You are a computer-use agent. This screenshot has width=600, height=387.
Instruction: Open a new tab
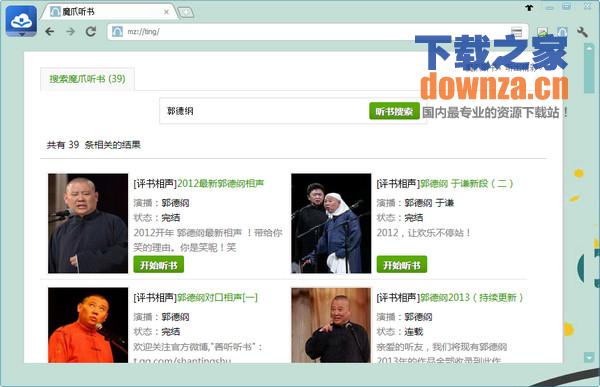click(x=186, y=13)
